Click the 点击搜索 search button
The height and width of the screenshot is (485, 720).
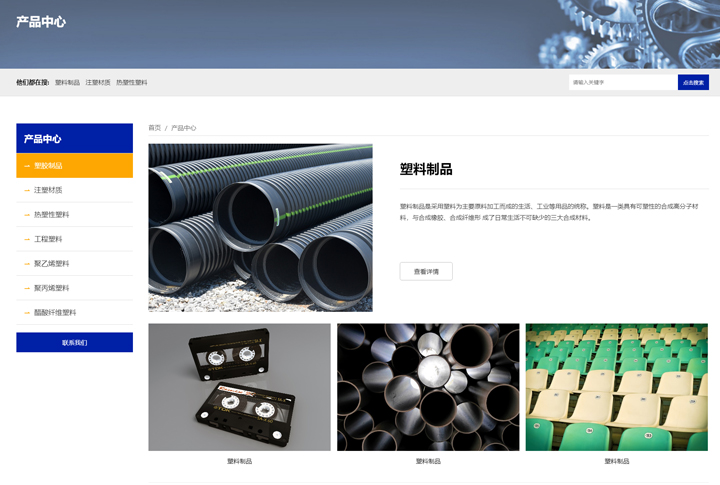[x=693, y=82]
